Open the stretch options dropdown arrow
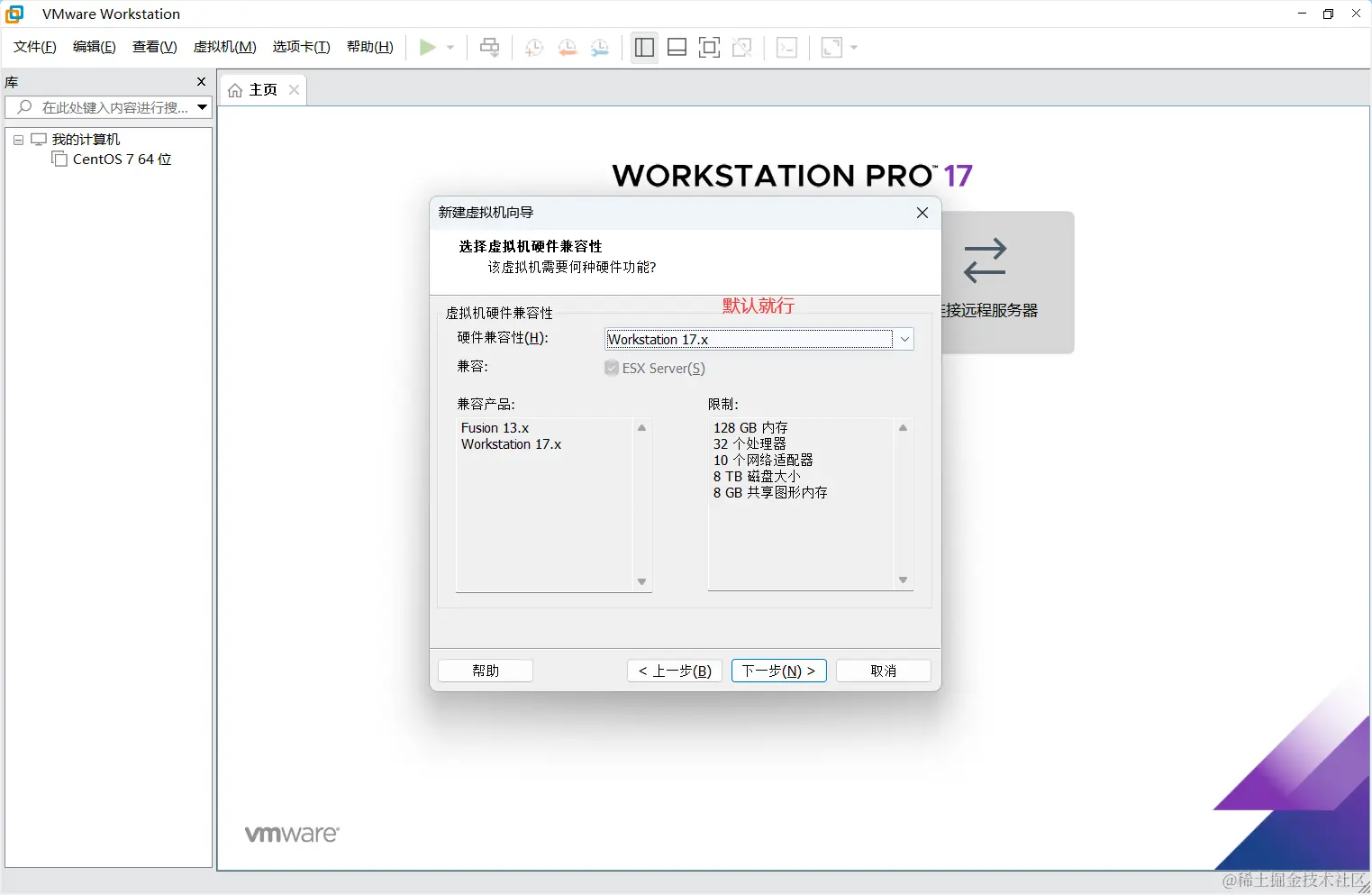Screen dimensions: 1372x895 pos(854,48)
